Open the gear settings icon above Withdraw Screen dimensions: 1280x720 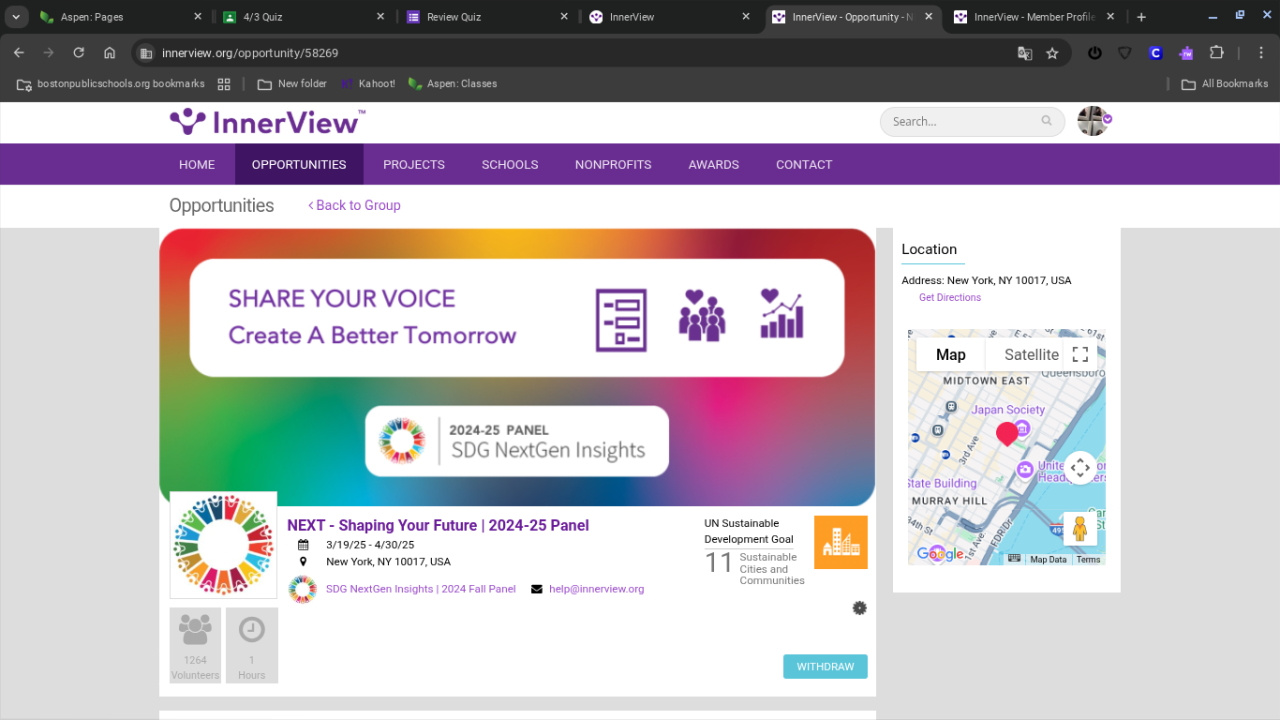coord(859,608)
